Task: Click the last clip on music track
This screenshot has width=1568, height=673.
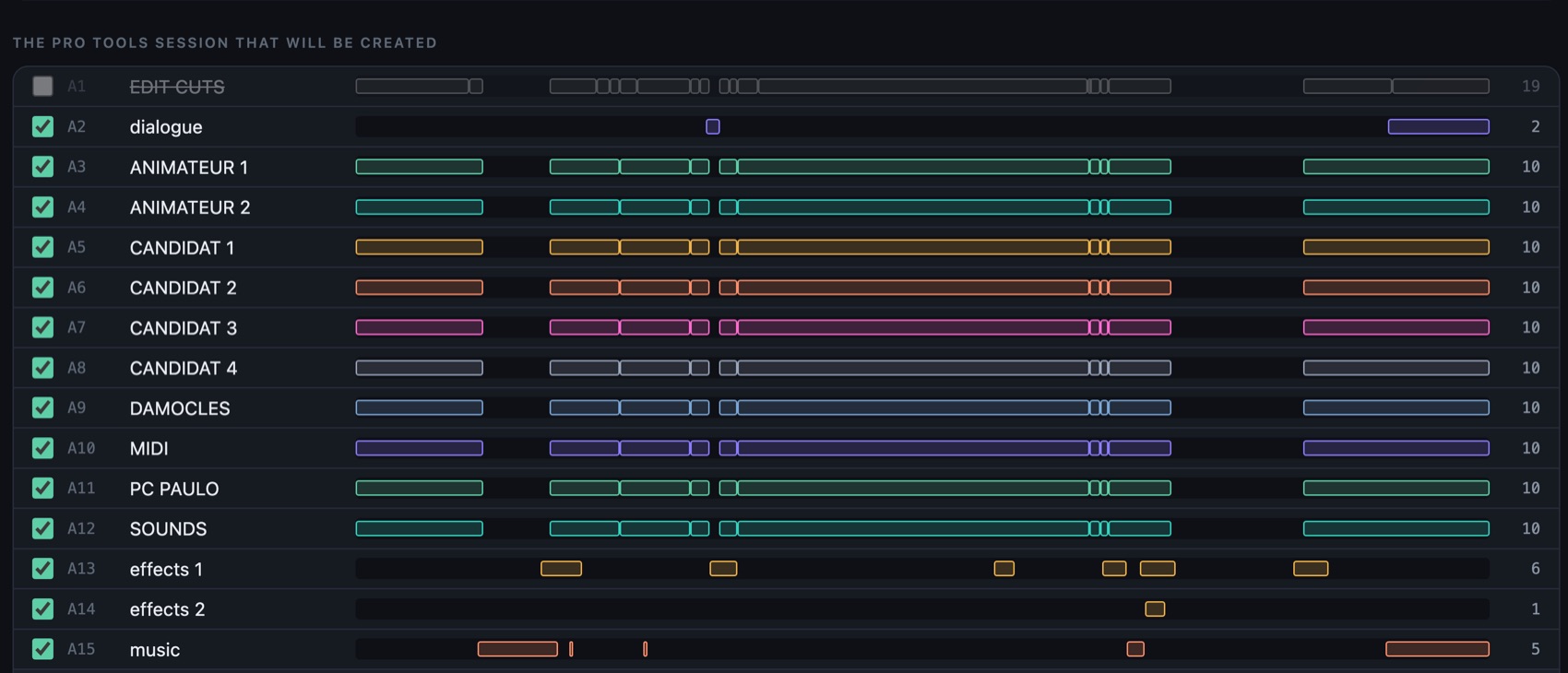Action: [1437, 649]
